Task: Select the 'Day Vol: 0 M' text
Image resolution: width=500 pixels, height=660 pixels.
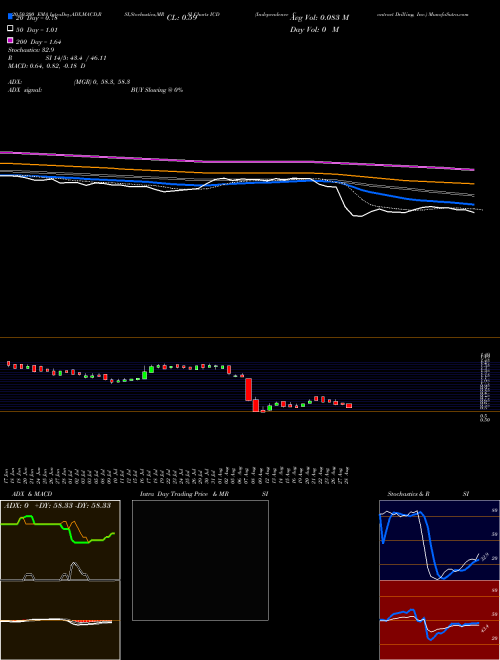Action: [314, 30]
